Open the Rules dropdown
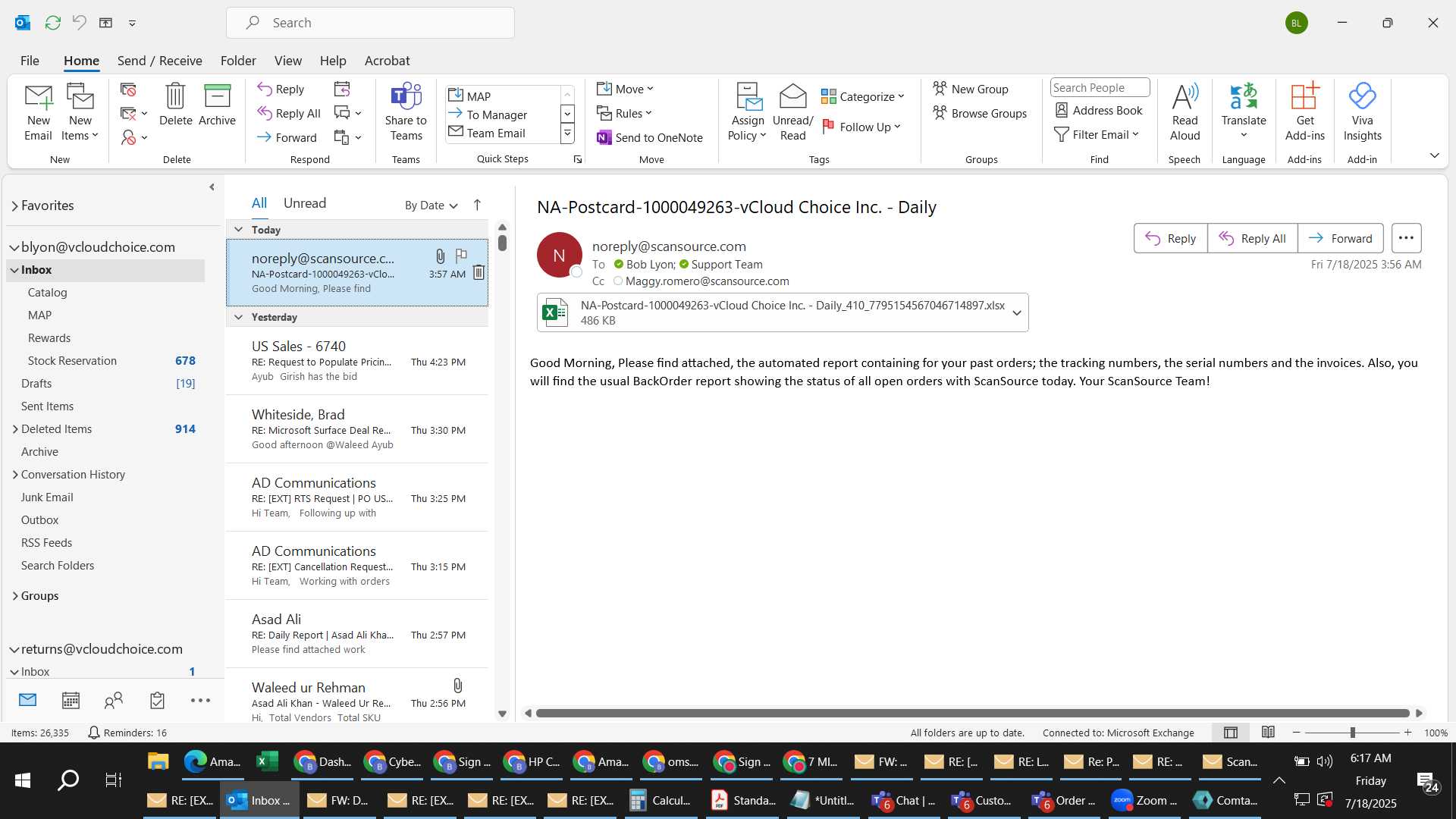The width and height of the screenshot is (1456, 819). [624, 113]
